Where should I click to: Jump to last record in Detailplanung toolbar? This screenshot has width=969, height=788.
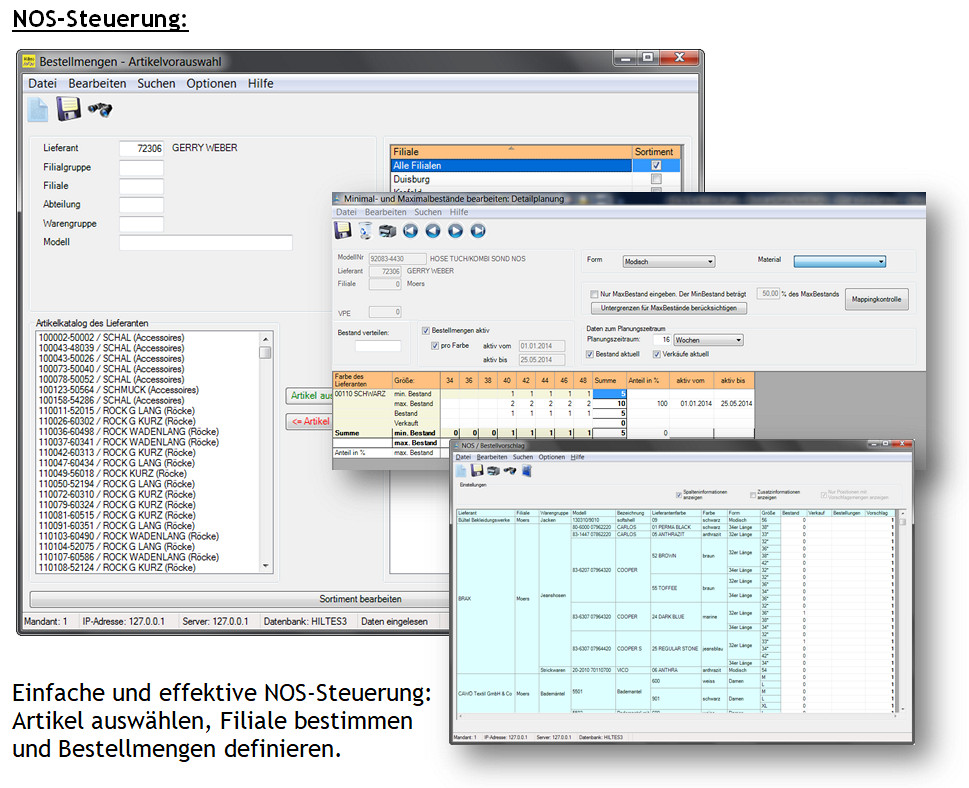[x=478, y=231]
